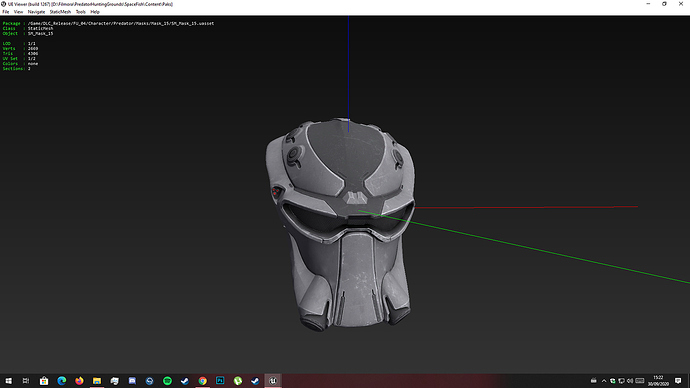Launch Google Chrome from the taskbar
The image size is (690, 388).
(202, 381)
